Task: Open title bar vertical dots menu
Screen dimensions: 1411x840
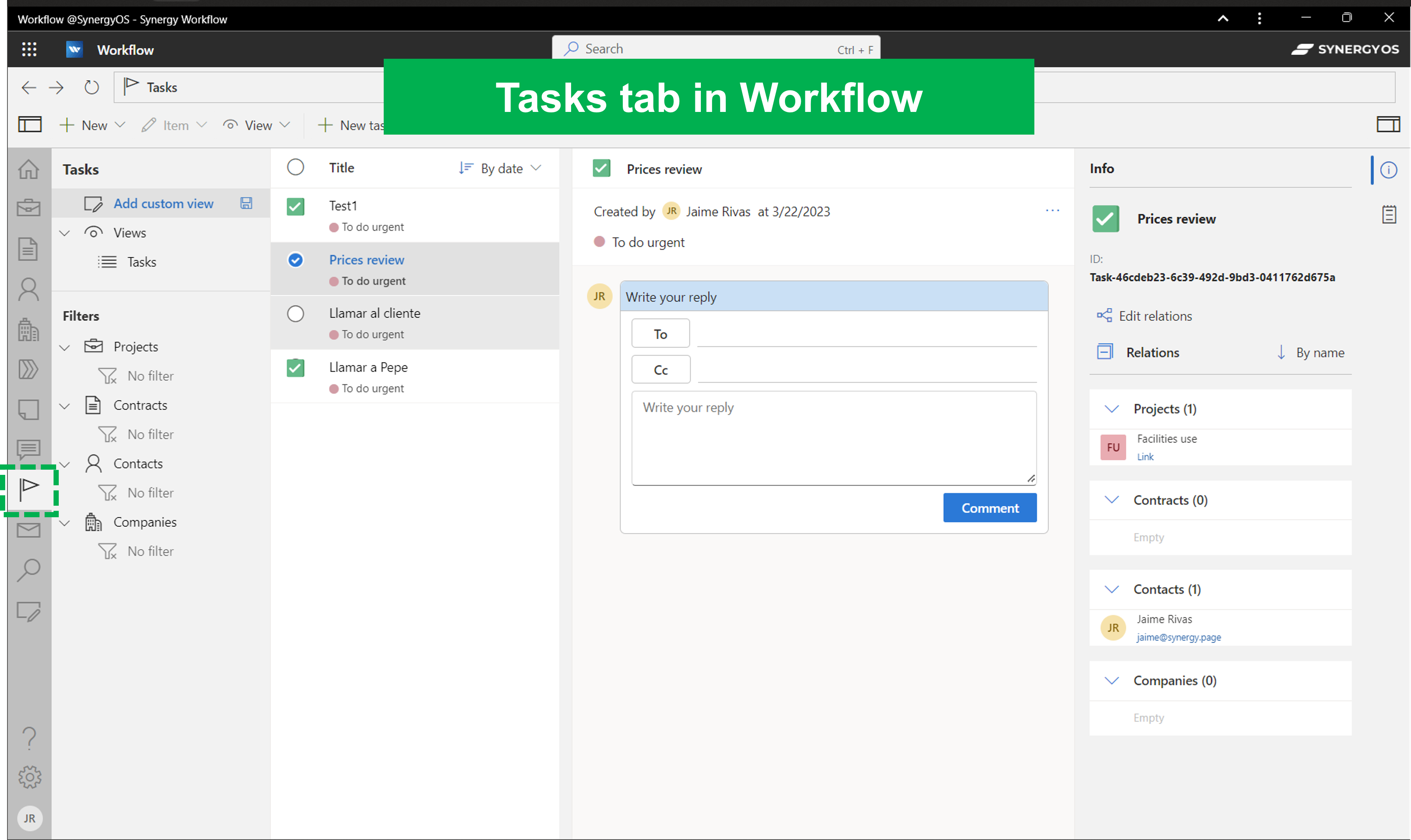Action: point(1259,18)
